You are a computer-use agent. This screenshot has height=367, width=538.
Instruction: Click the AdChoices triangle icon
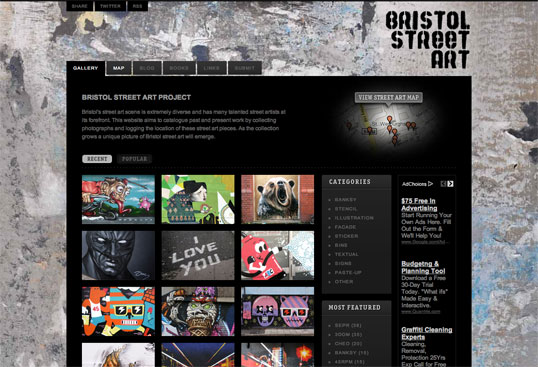(x=430, y=184)
